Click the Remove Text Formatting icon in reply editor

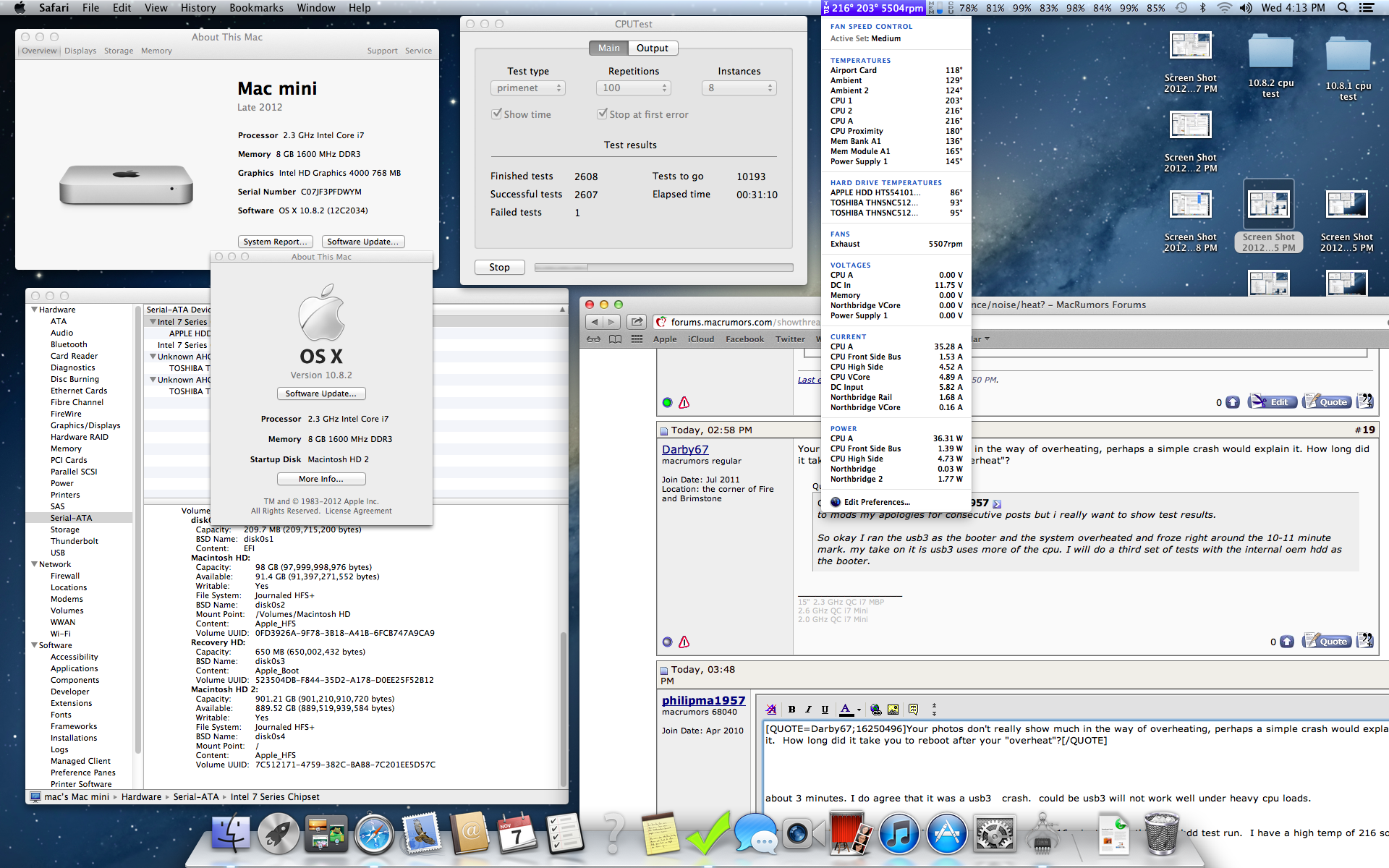771,710
